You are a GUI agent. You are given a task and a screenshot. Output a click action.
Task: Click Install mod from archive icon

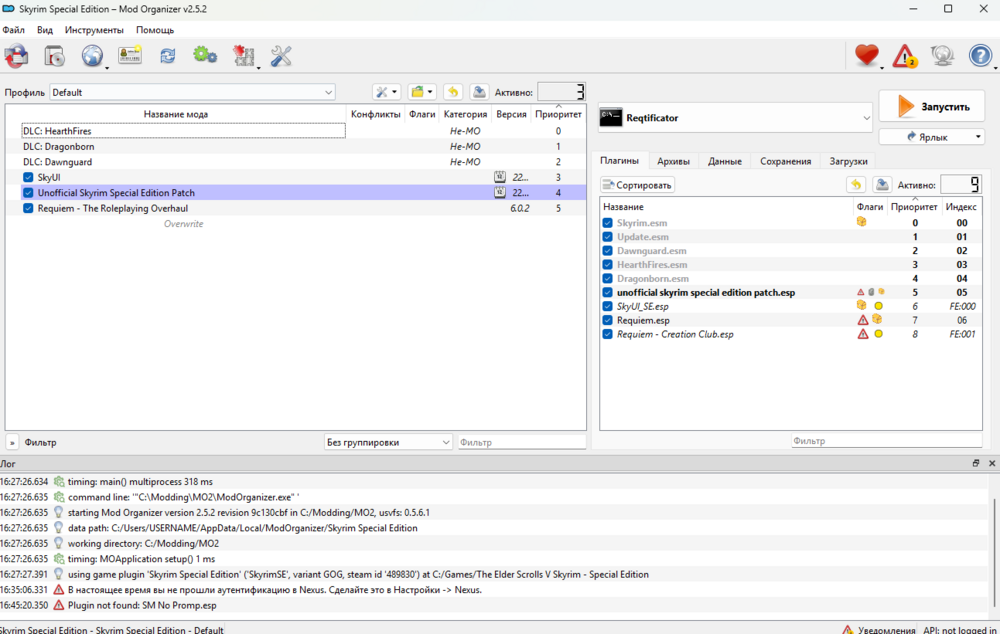click(54, 56)
